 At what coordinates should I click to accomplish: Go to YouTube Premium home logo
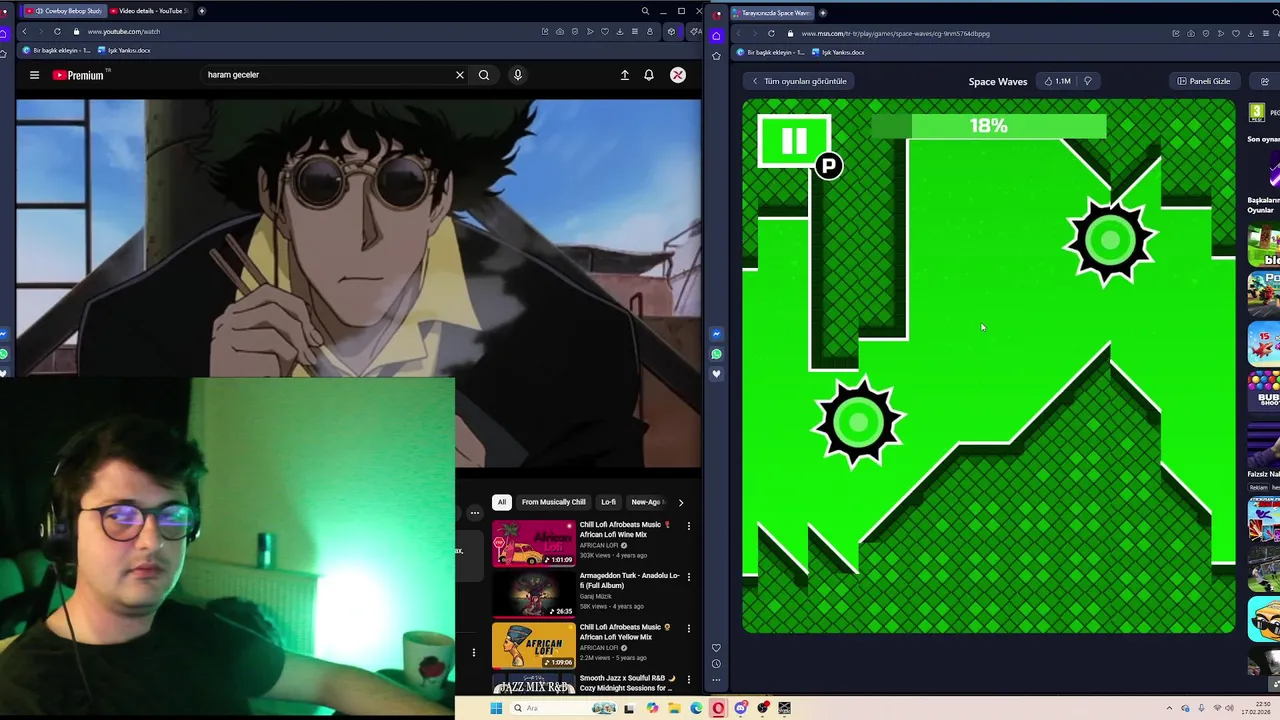click(79, 75)
